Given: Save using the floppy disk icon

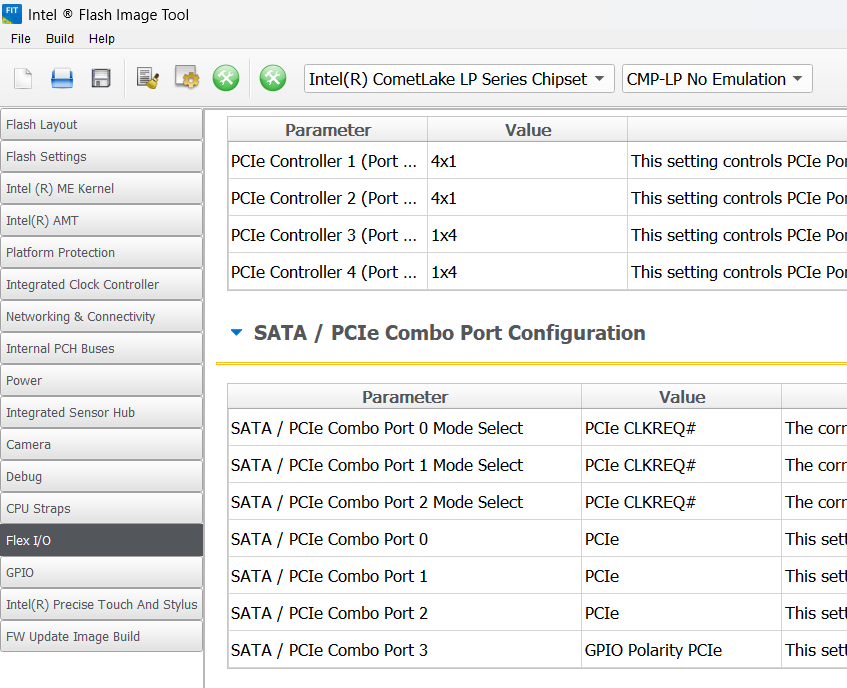Looking at the screenshot, I should pyautogui.click(x=101, y=79).
